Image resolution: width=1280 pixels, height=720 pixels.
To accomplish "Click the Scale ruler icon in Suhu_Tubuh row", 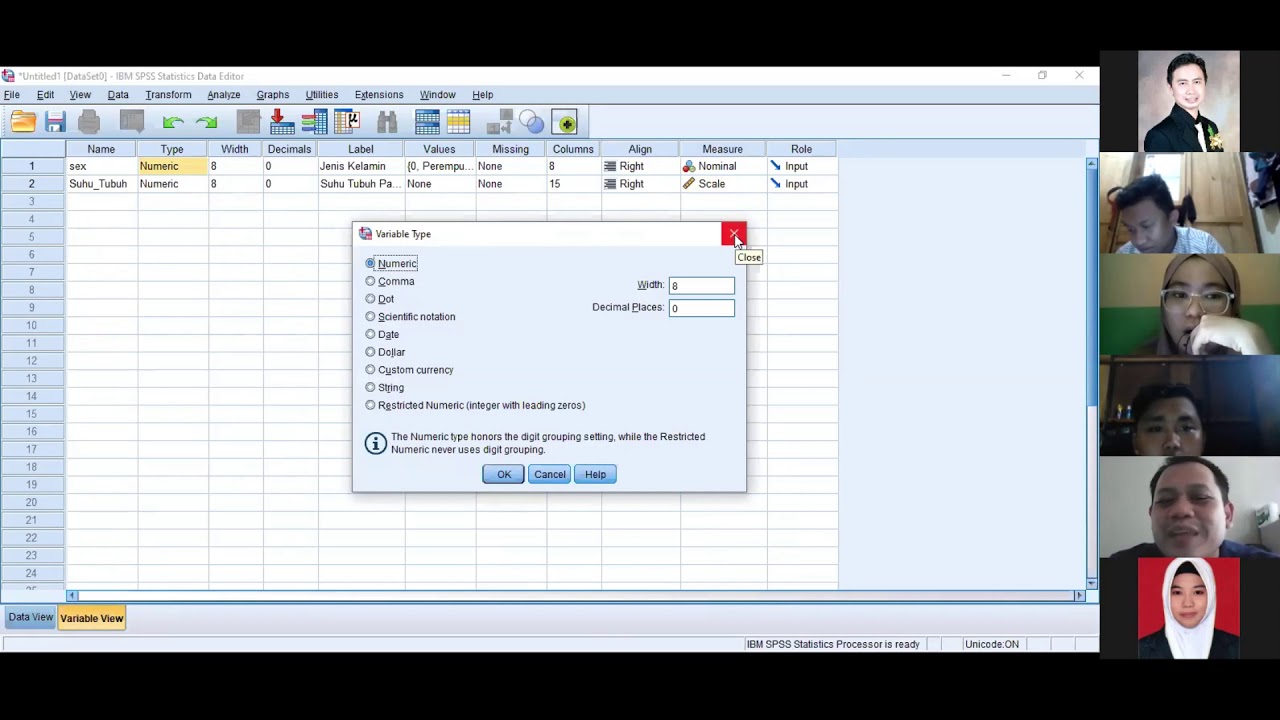I will (x=688, y=184).
